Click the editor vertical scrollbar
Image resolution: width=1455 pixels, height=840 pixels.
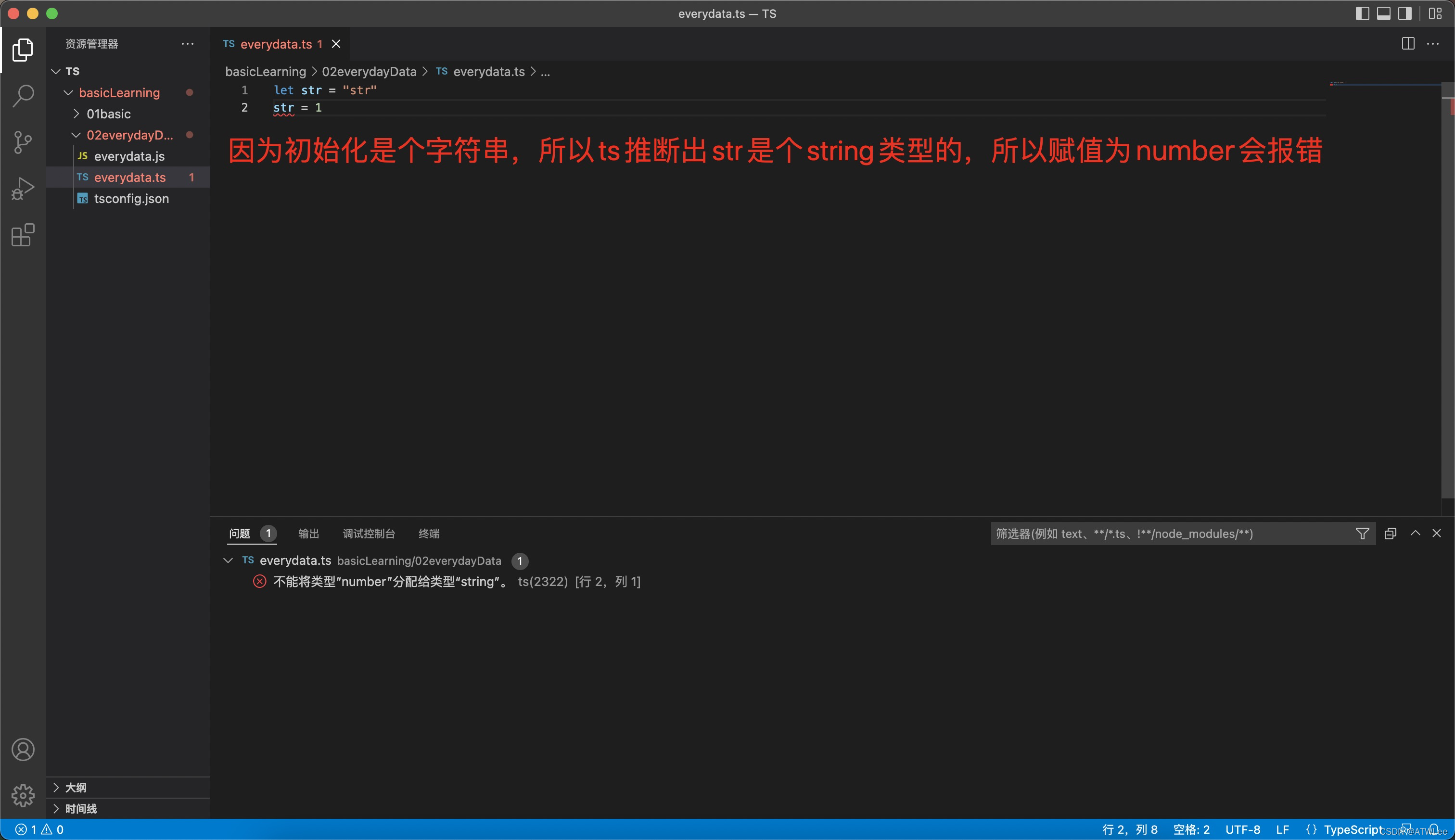(1447, 289)
